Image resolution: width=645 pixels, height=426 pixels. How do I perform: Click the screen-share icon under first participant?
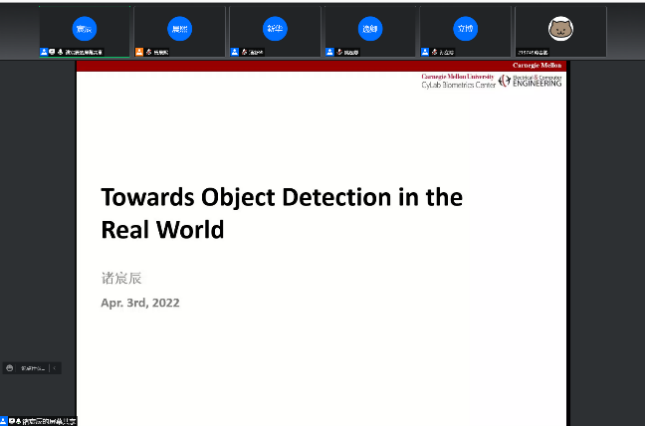pyautogui.click(x=52, y=51)
